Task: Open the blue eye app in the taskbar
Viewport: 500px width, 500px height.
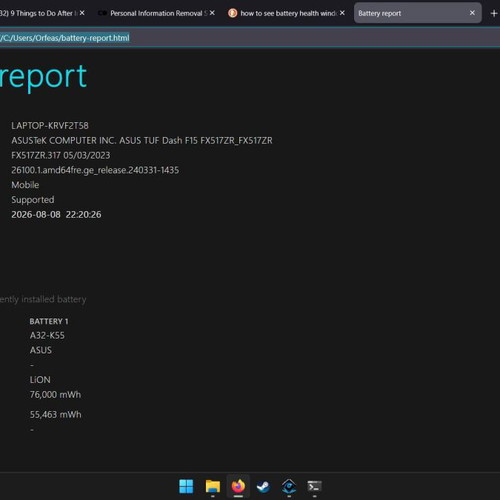Action: pos(289,486)
